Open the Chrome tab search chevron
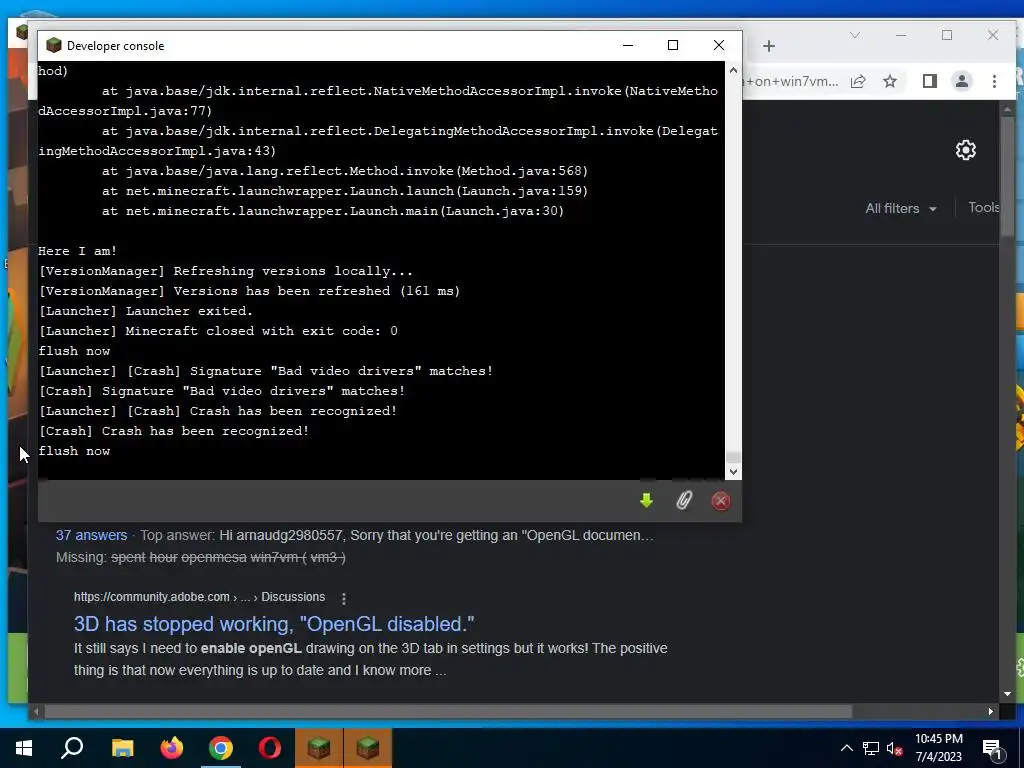Image resolution: width=1024 pixels, height=768 pixels. 855,35
